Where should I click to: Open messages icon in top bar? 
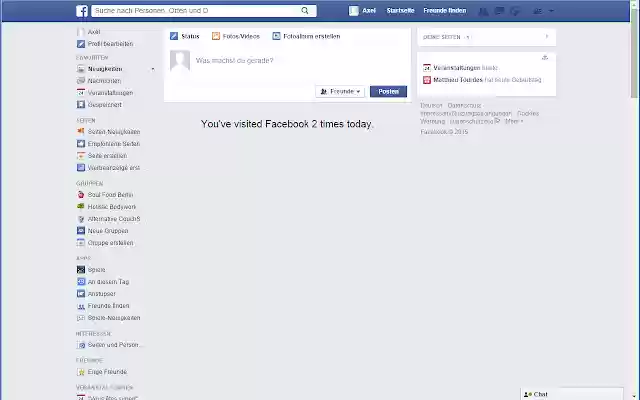[499, 11]
